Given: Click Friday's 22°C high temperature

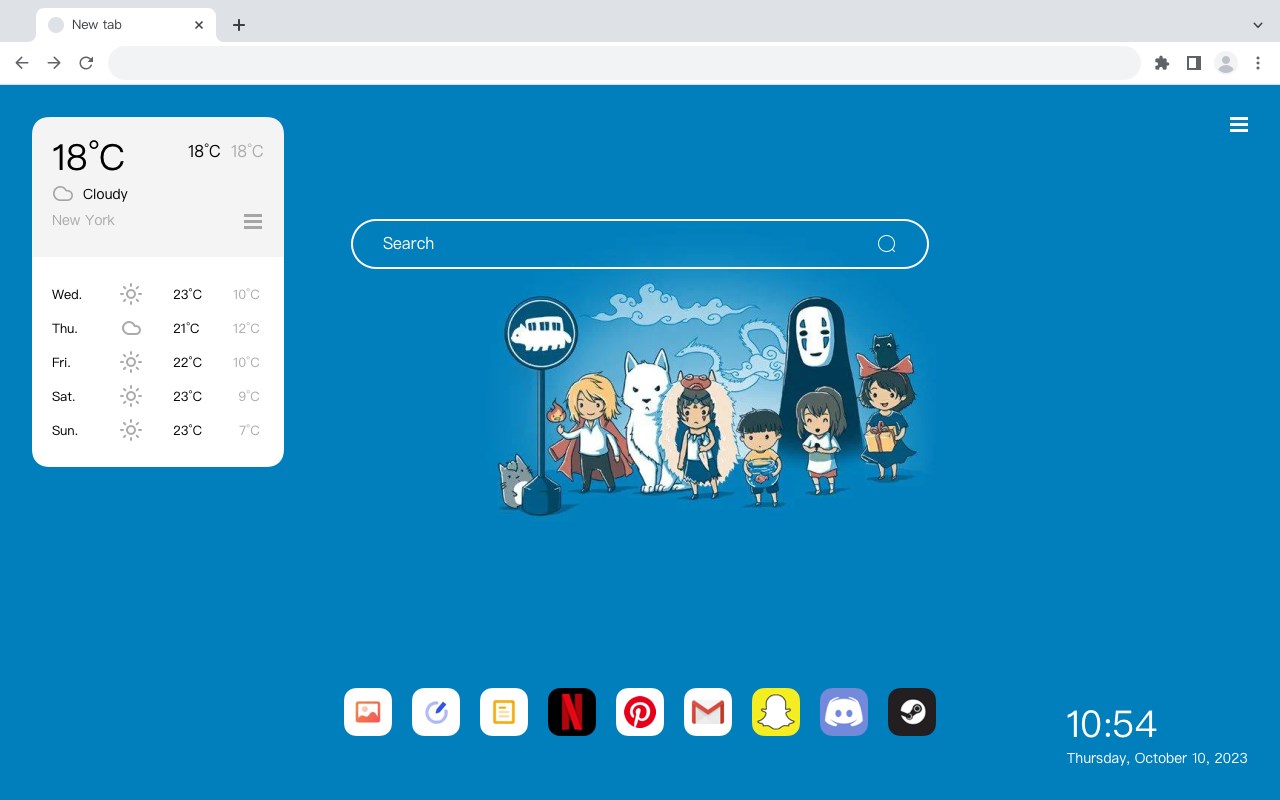Looking at the screenshot, I should [x=187, y=363].
